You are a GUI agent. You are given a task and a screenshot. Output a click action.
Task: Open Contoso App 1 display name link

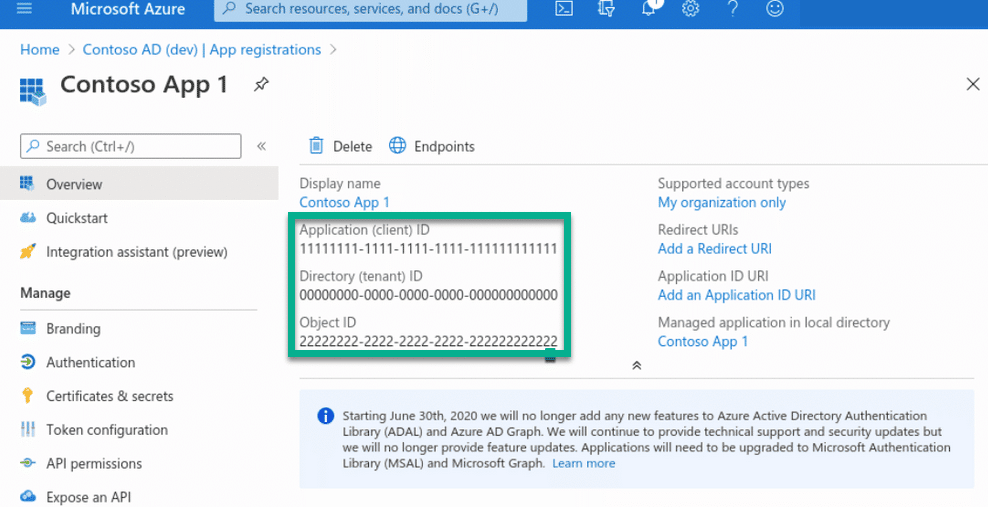coord(344,202)
